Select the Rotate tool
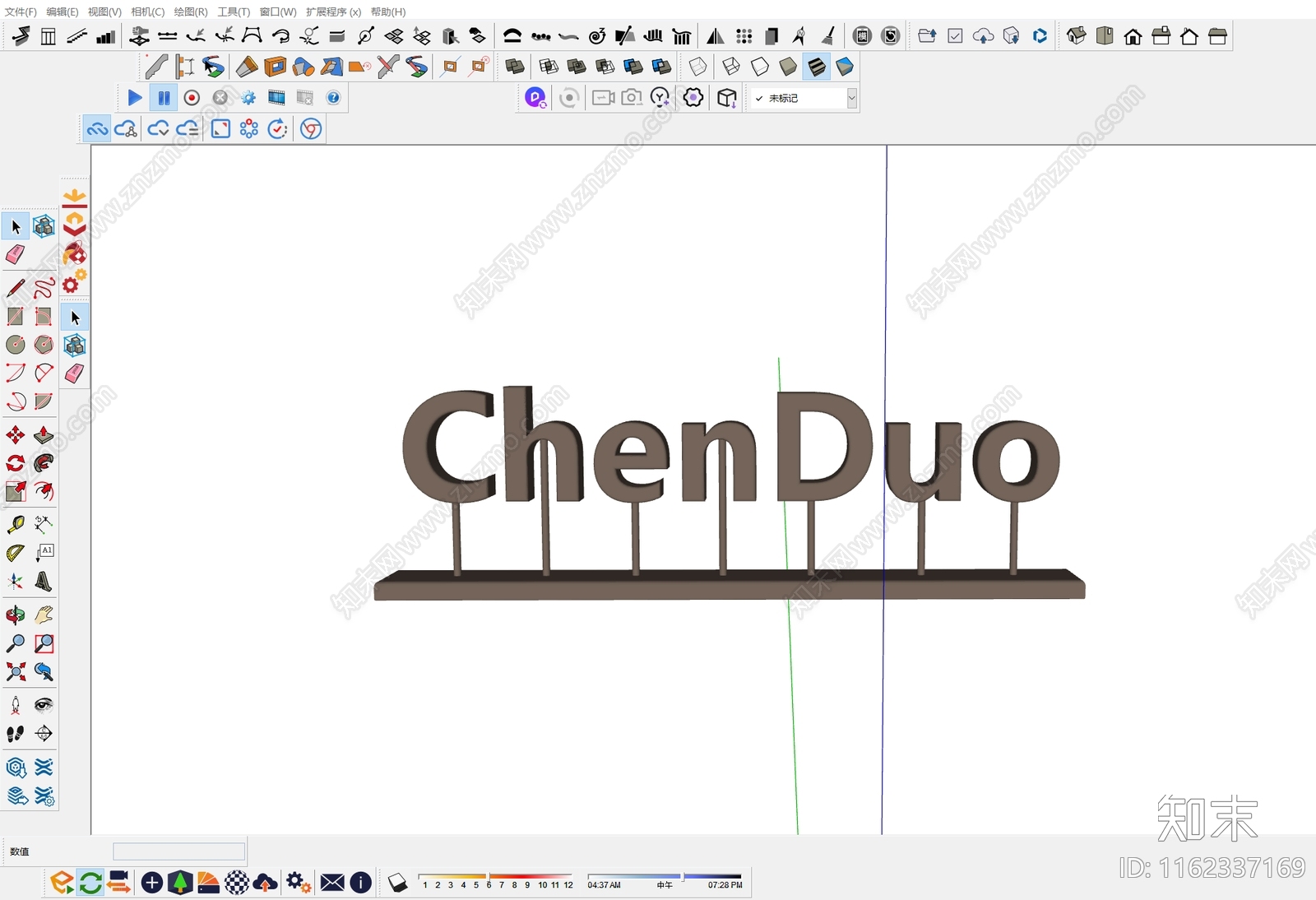The height and width of the screenshot is (900, 1316). (16, 464)
